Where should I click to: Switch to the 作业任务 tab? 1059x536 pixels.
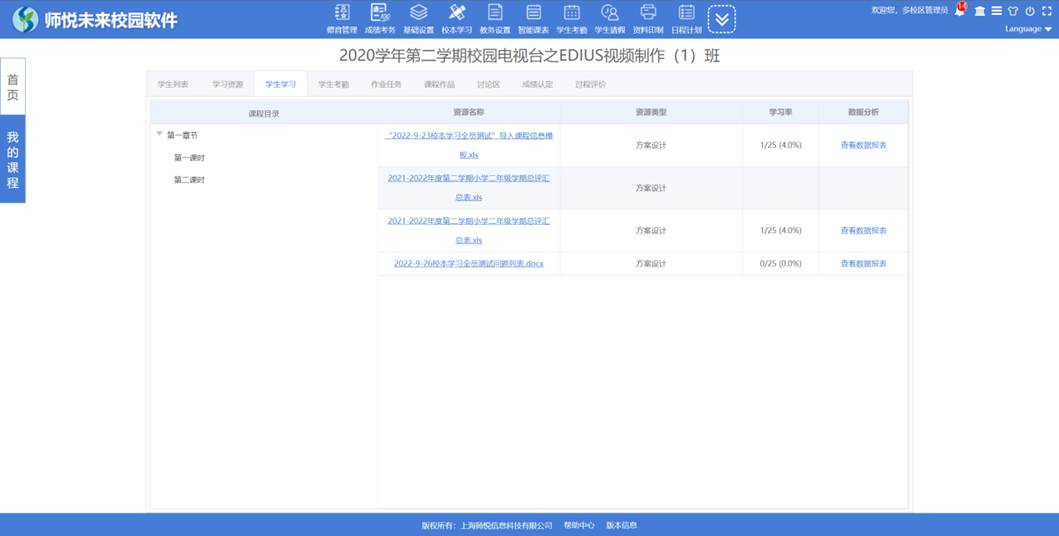[386, 85]
